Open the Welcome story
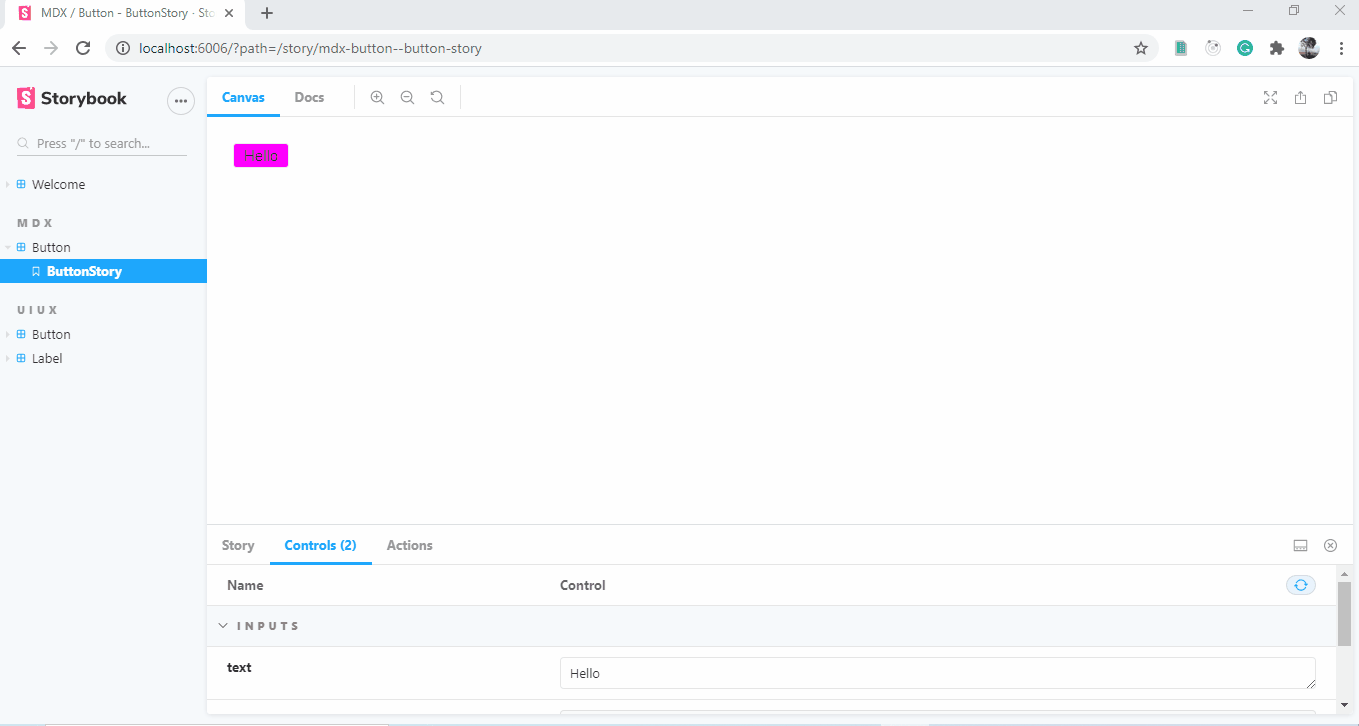Image resolution: width=1359 pixels, height=726 pixels. (x=60, y=184)
